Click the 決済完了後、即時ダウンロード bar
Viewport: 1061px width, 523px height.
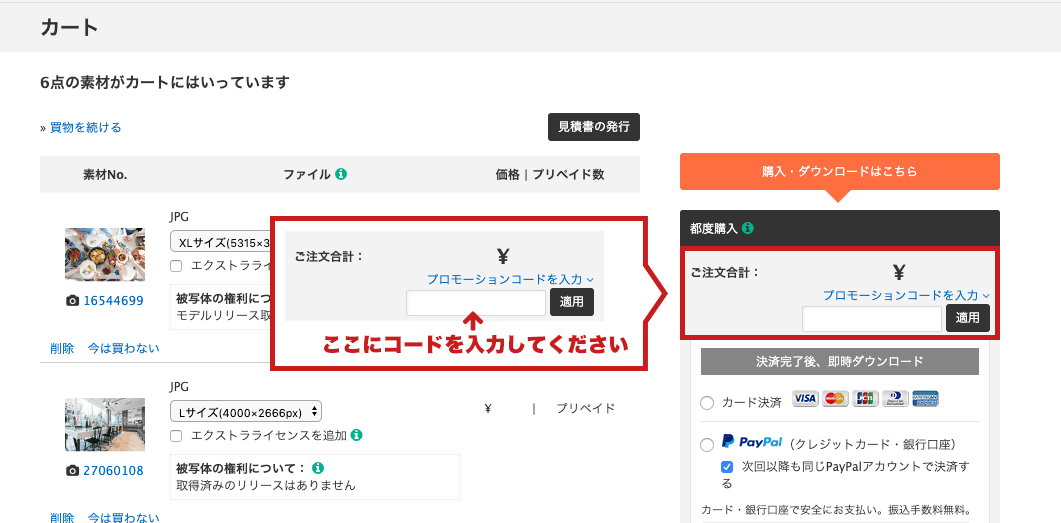[840, 361]
